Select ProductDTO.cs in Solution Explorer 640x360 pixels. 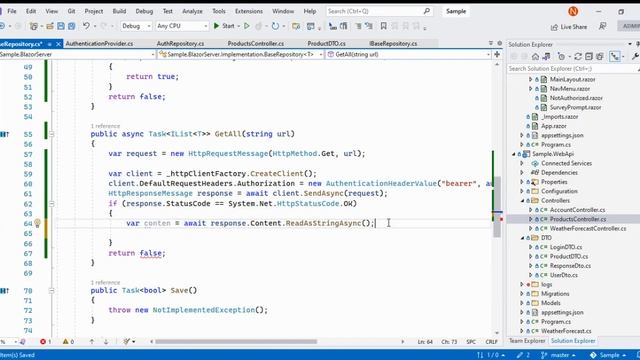pos(569,257)
